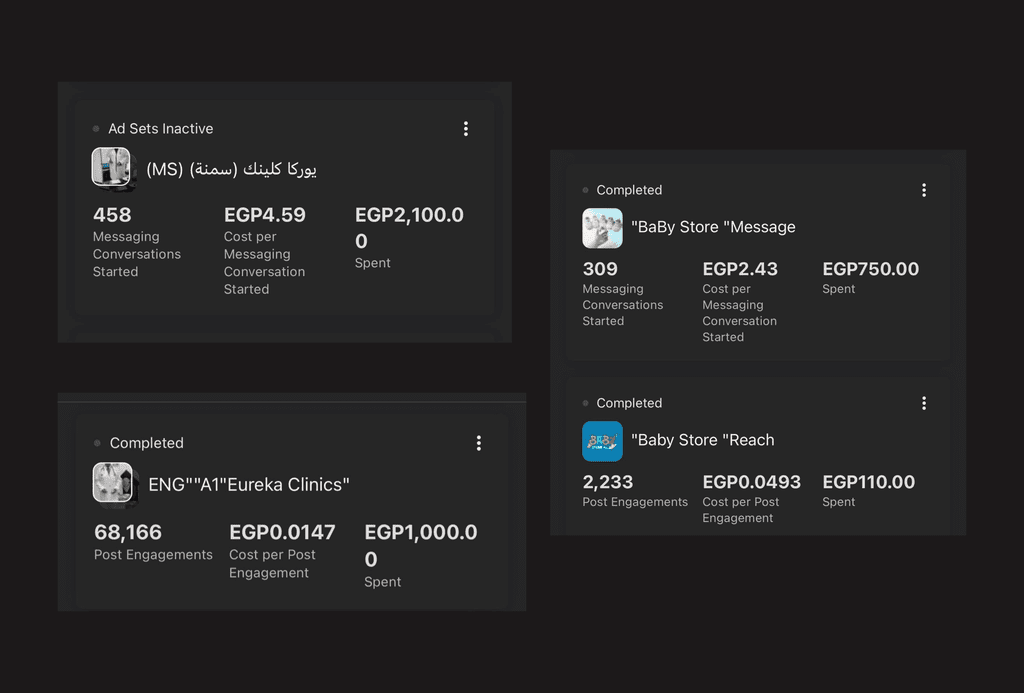Select the 2,233 post engagements value
The height and width of the screenshot is (693, 1024).
pos(608,482)
